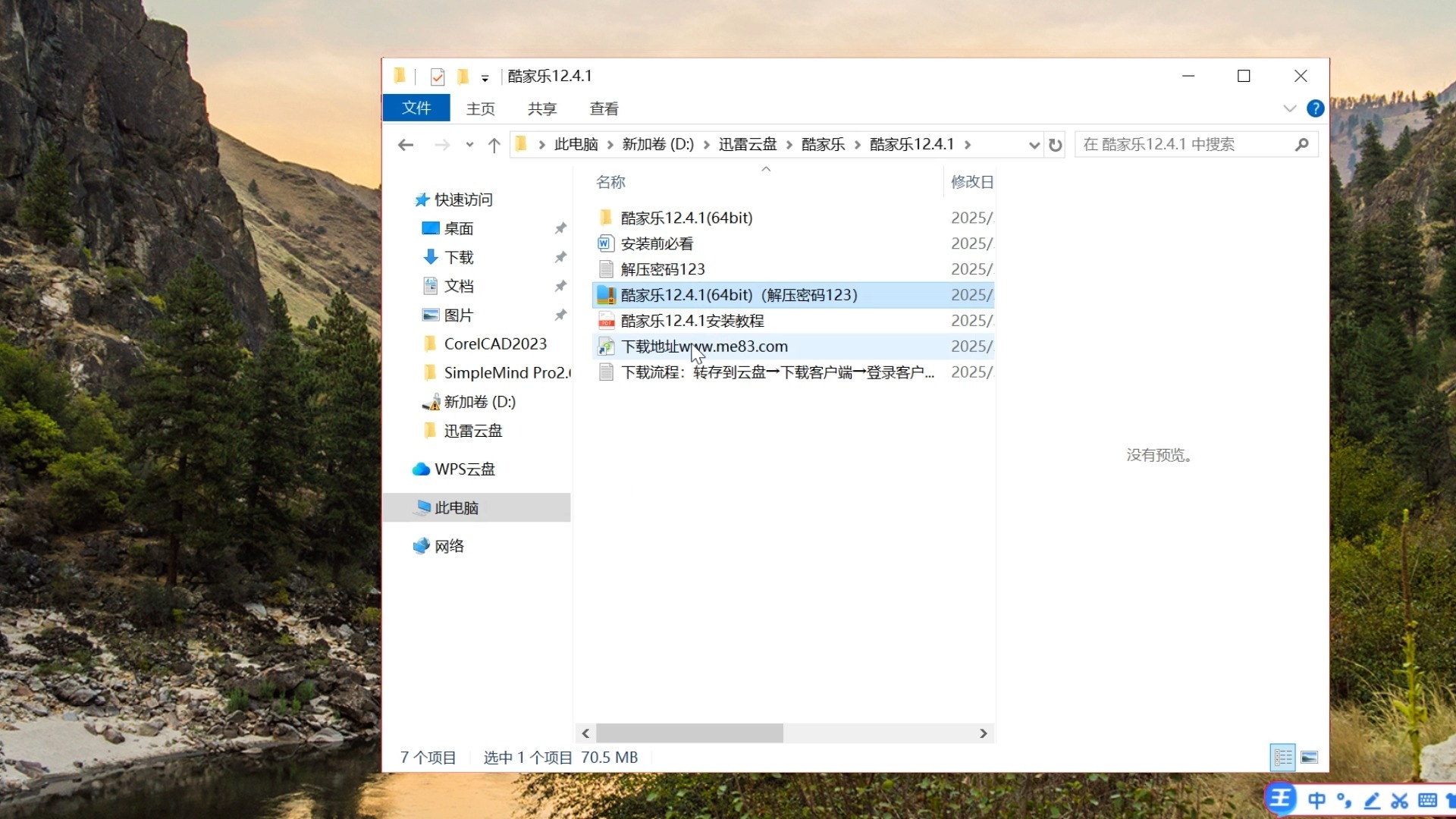This screenshot has width=1456, height=819.
Task: Open the quick access toolbar customize dropdown
Action: pyautogui.click(x=485, y=77)
